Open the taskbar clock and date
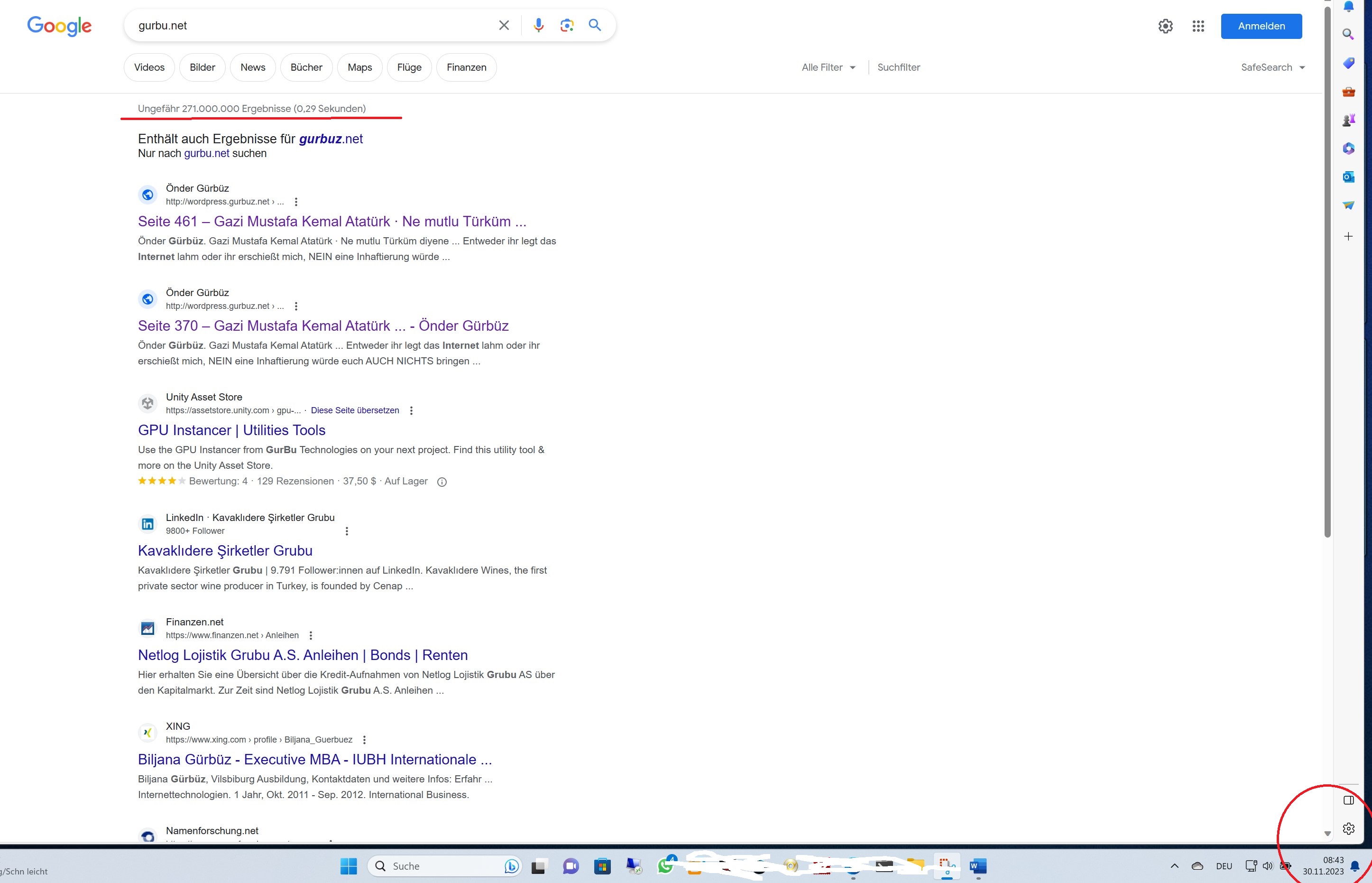This screenshot has width=1372, height=883. pos(1323,866)
